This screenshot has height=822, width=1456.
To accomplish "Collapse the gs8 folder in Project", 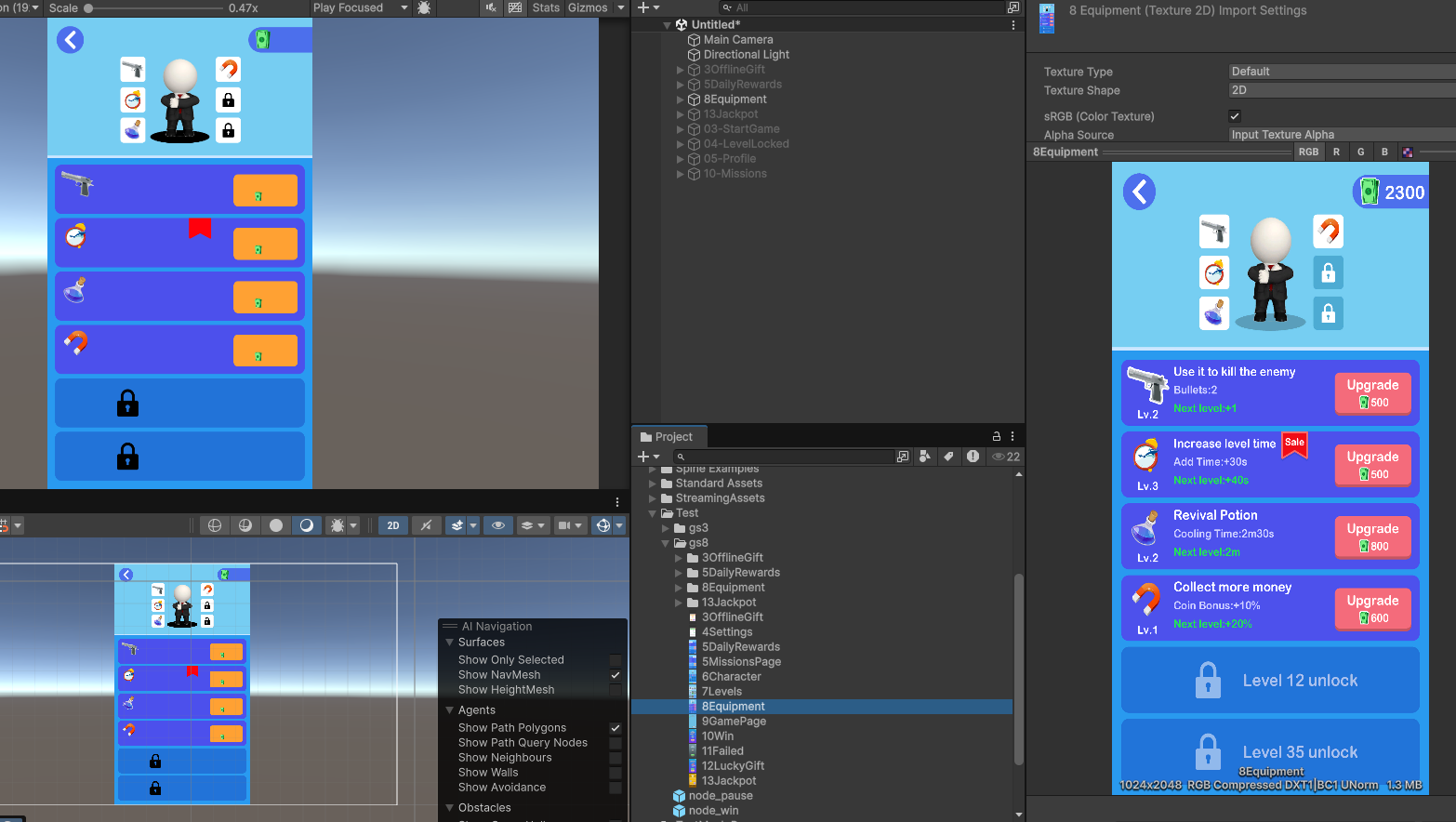I will [x=666, y=543].
